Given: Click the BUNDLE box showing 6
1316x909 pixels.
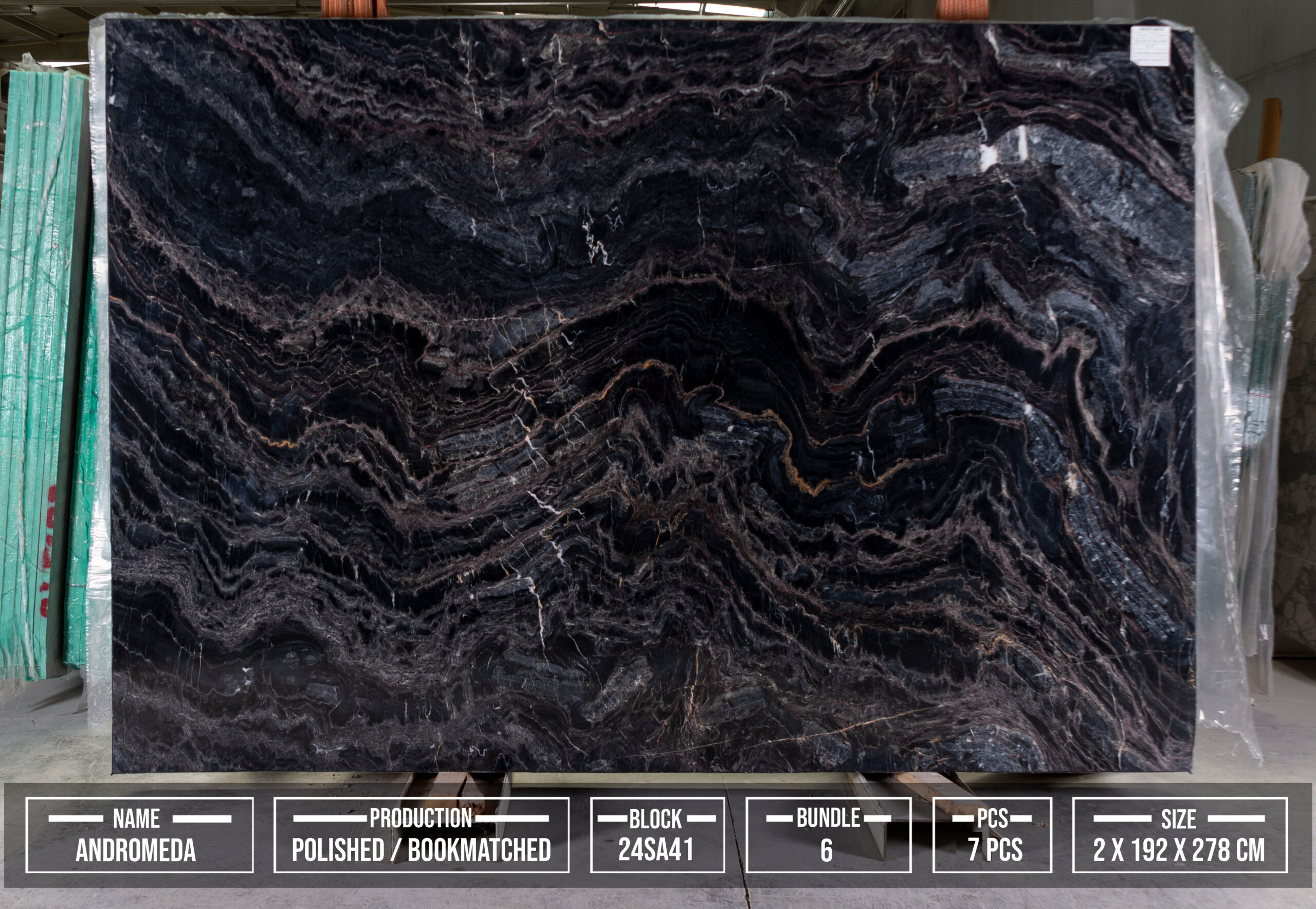Looking at the screenshot, I should [x=828, y=834].
